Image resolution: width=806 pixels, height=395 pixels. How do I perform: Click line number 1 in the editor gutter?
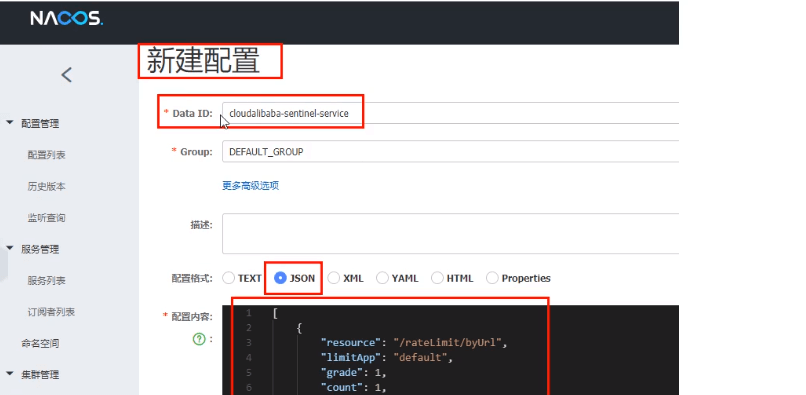249,313
